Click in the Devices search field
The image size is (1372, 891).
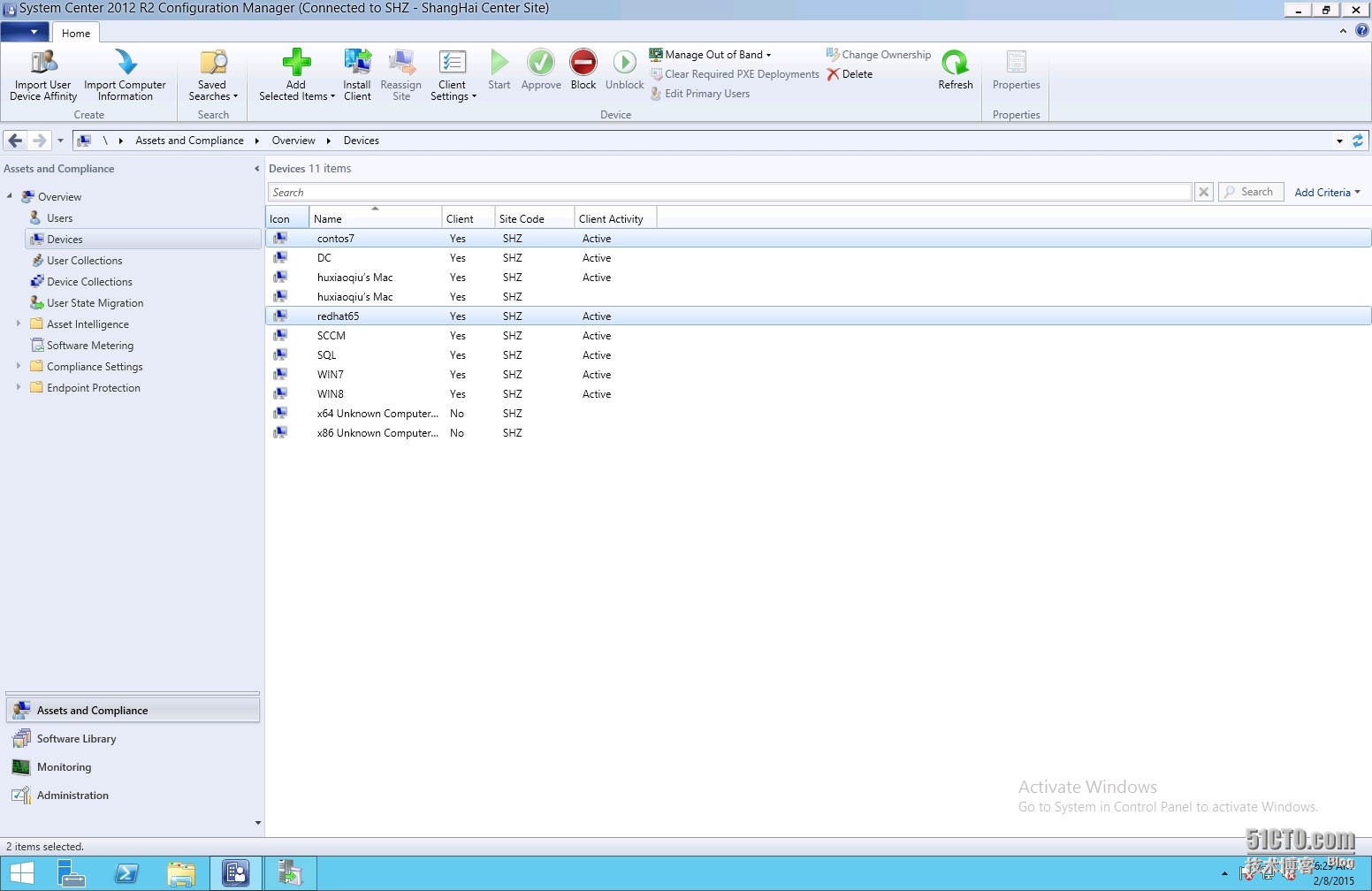(729, 192)
